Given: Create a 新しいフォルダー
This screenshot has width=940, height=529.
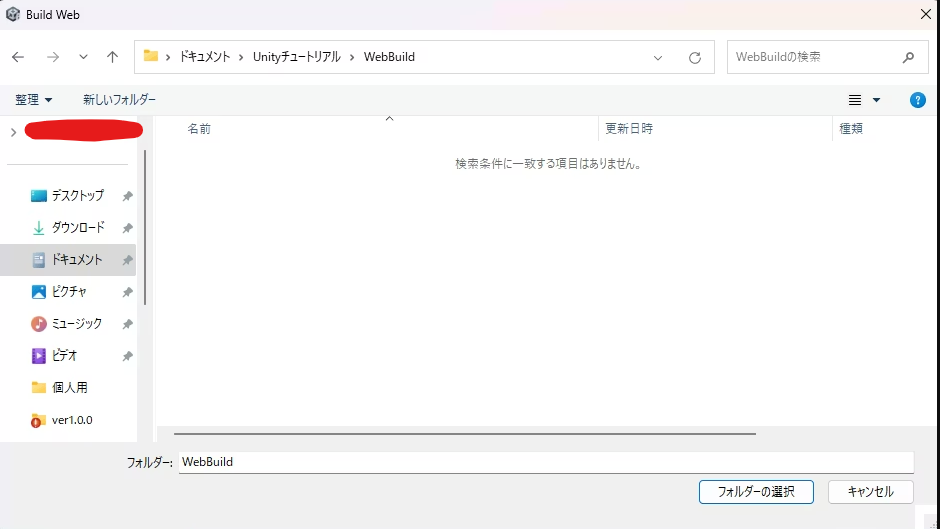Looking at the screenshot, I should [119, 100].
